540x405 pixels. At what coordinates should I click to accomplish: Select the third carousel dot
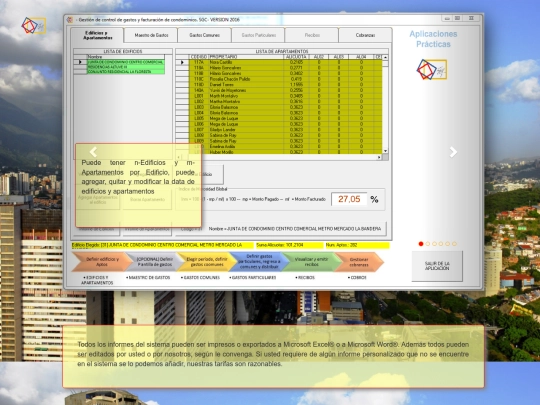434,244
